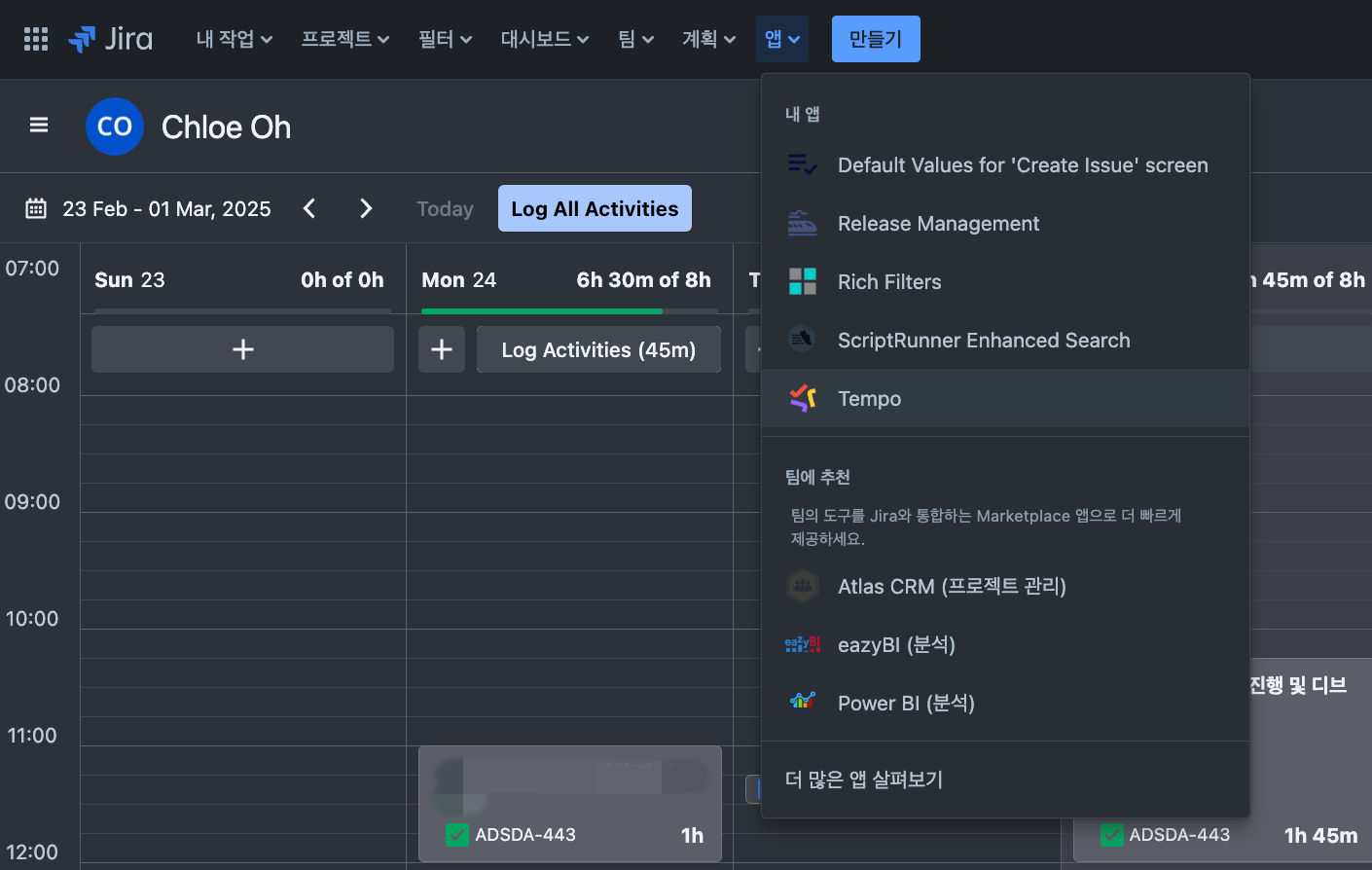The width and height of the screenshot is (1372, 870).
Task: Select Release Management menu item
Action: (x=1005, y=224)
